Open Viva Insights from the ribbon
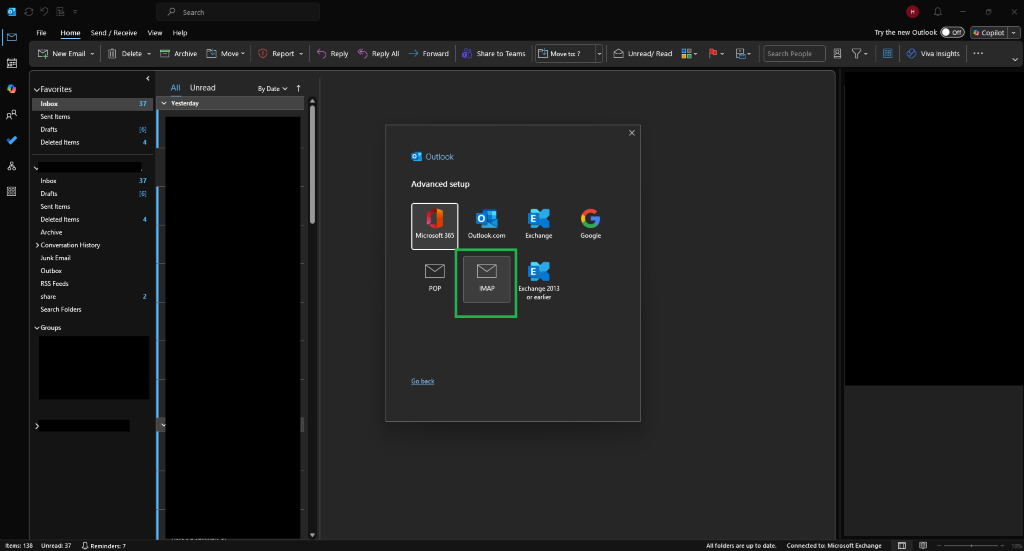 [933, 54]
